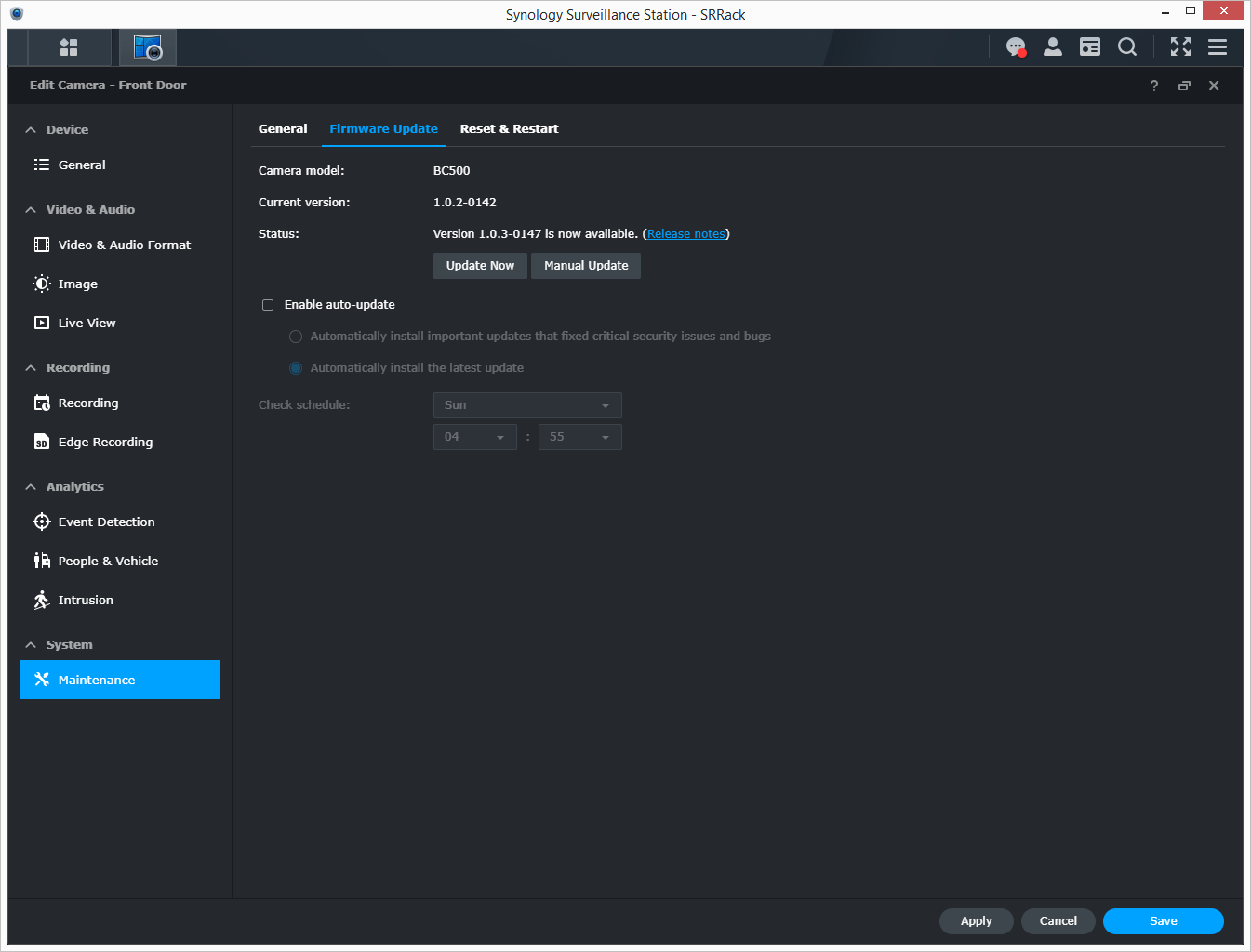The image size is (1251, 952).
Task: Open People & Vehicle analytics
Action: 120,561
